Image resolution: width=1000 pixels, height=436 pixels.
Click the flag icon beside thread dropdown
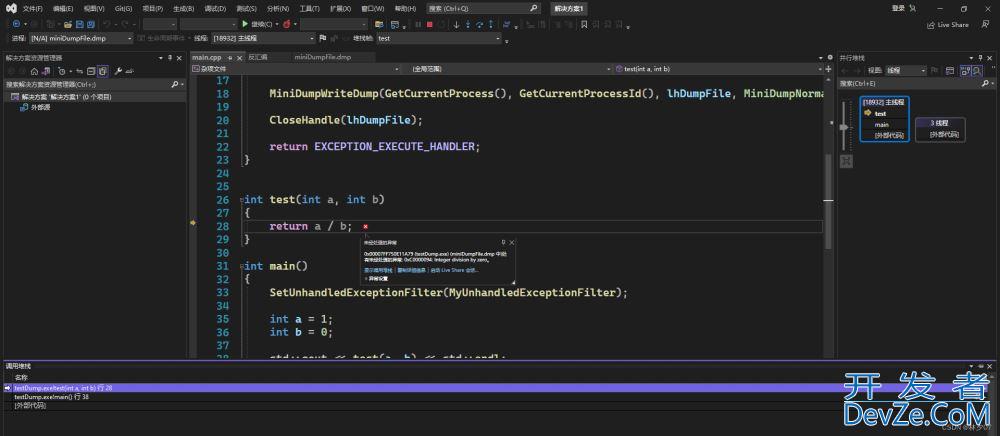pos(323,38)
